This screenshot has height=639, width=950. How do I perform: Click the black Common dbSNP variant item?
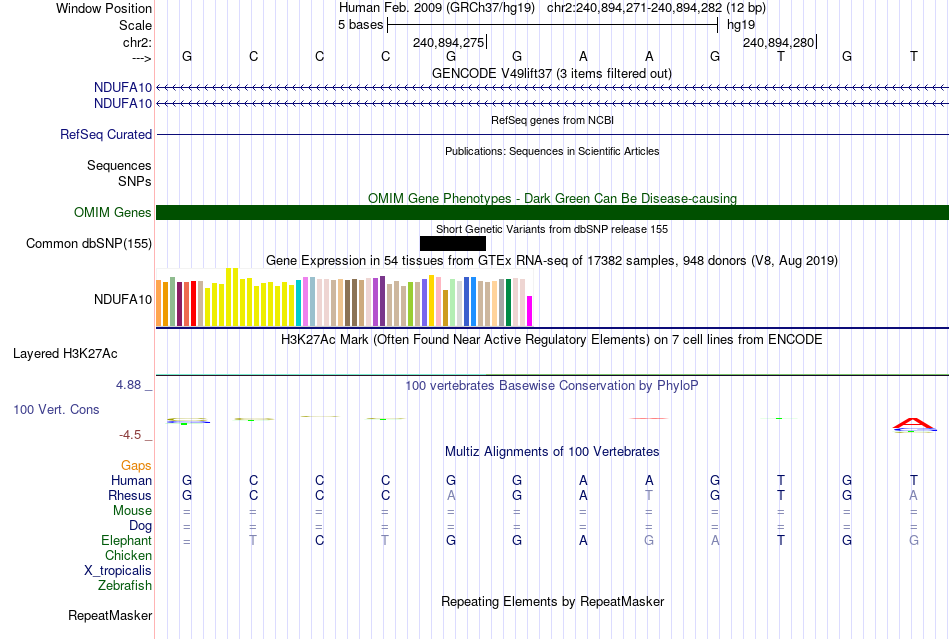coord(453,243)
